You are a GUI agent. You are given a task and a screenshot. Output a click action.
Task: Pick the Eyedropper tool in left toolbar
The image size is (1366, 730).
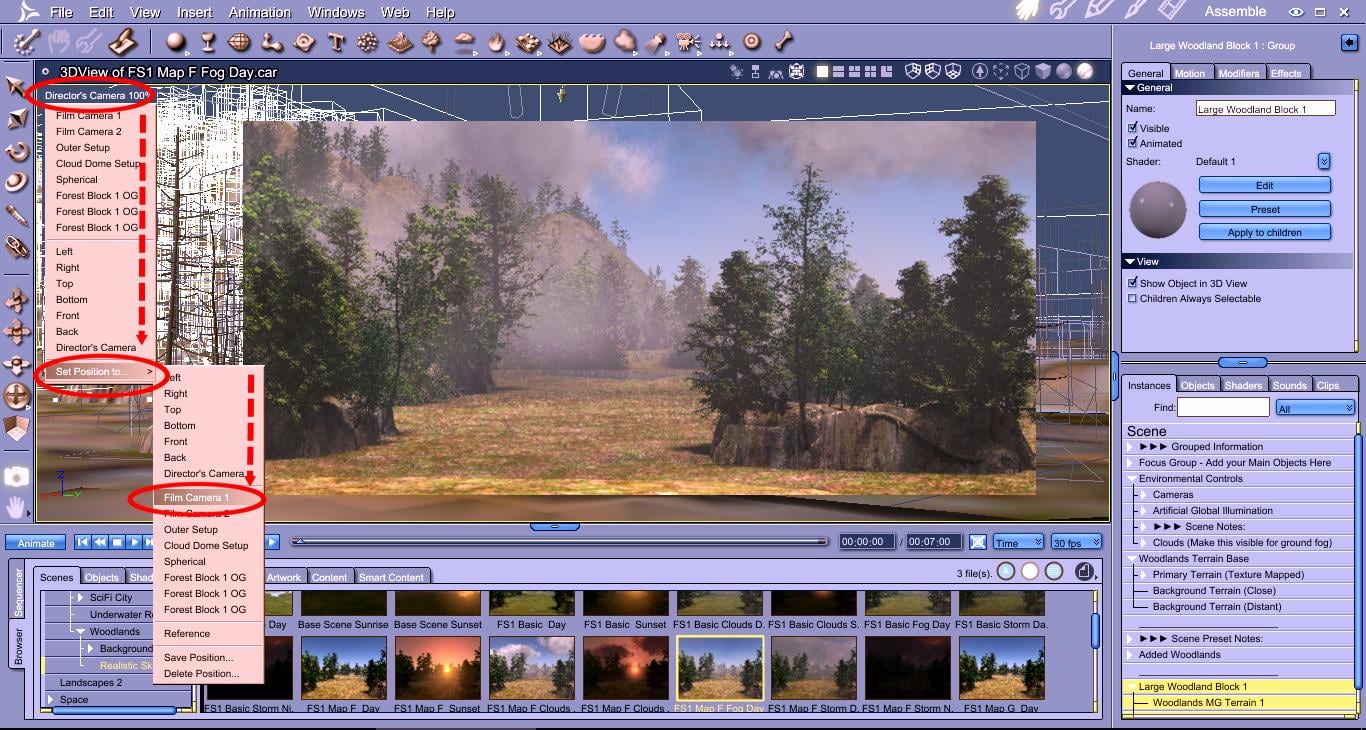coord(17,214)
